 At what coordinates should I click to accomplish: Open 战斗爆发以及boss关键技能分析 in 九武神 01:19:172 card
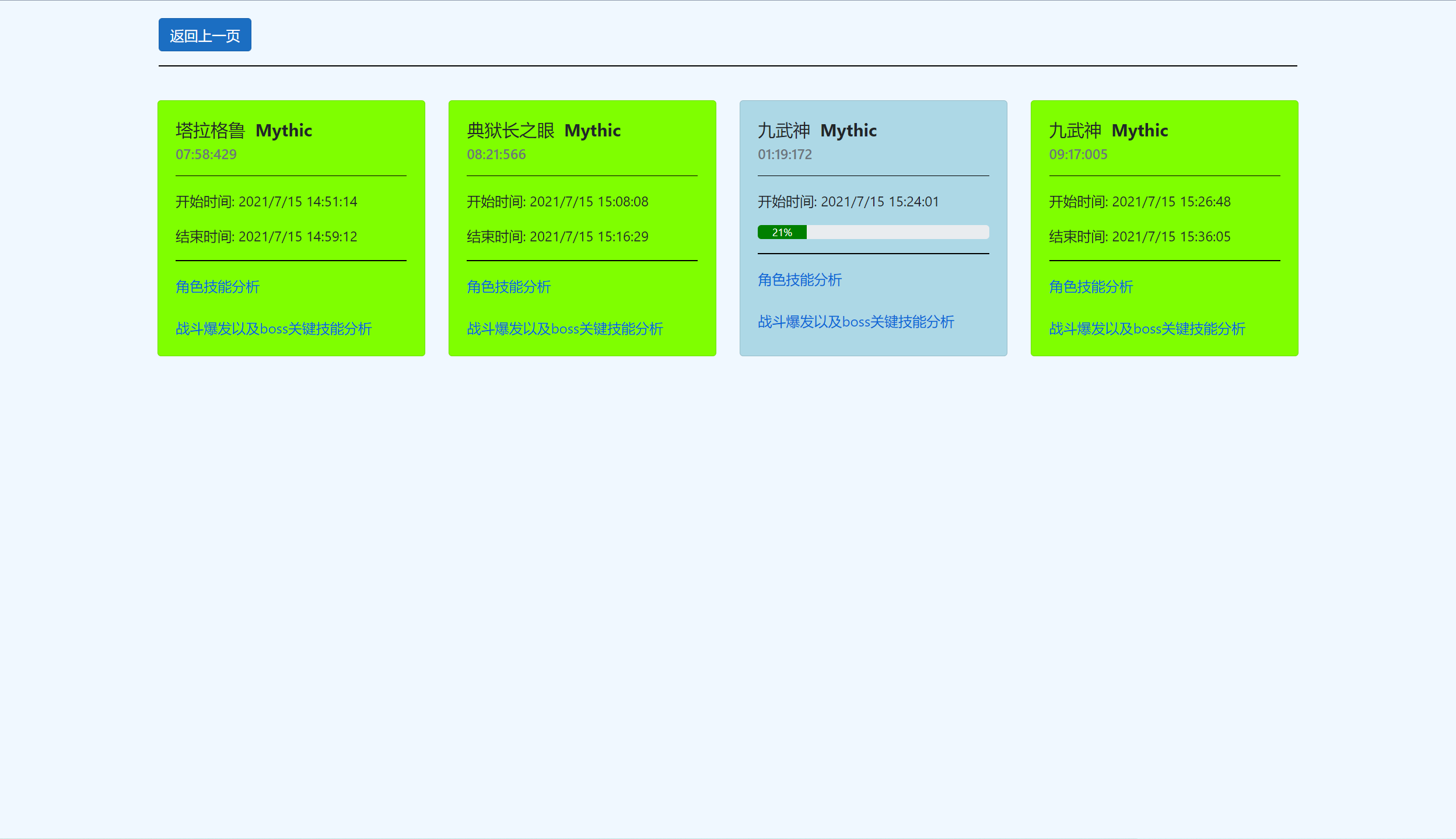click(856, 322)
